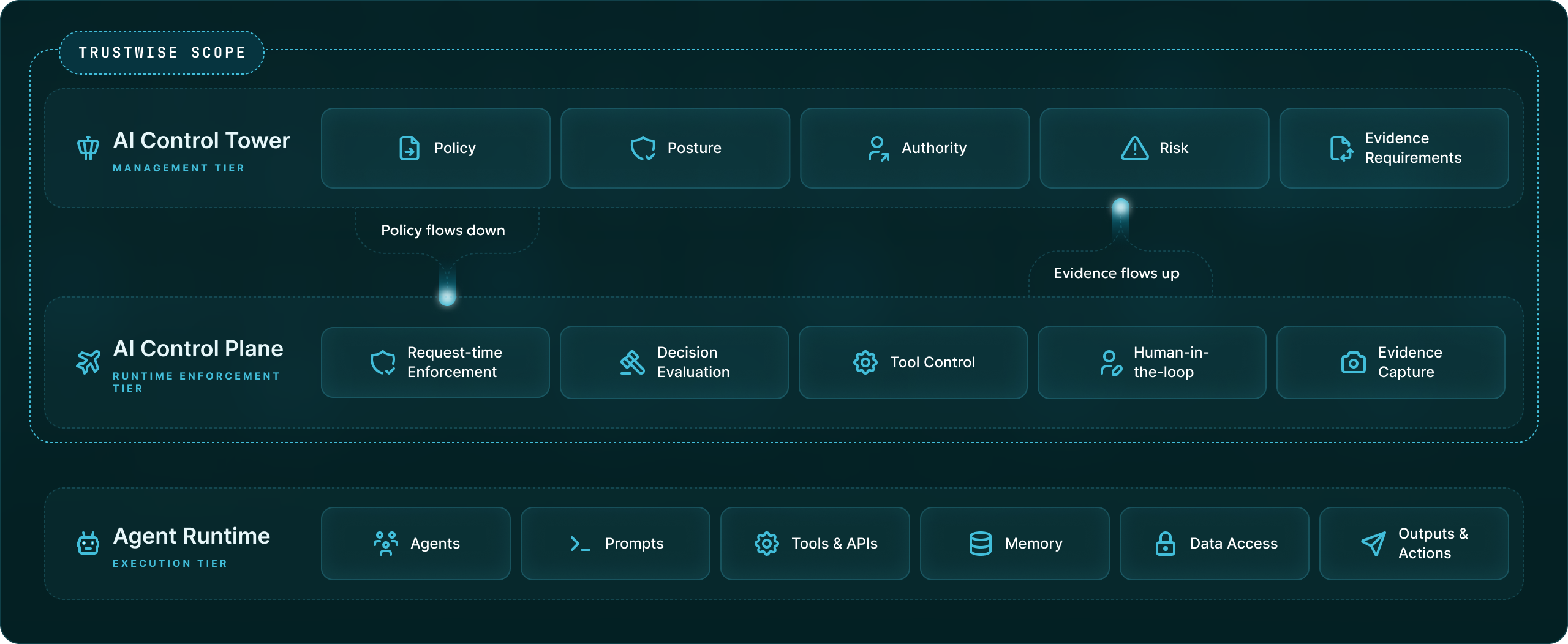The image size is (1568, 644).
Task: Select the Posture card label
Action: coord(695,148)
